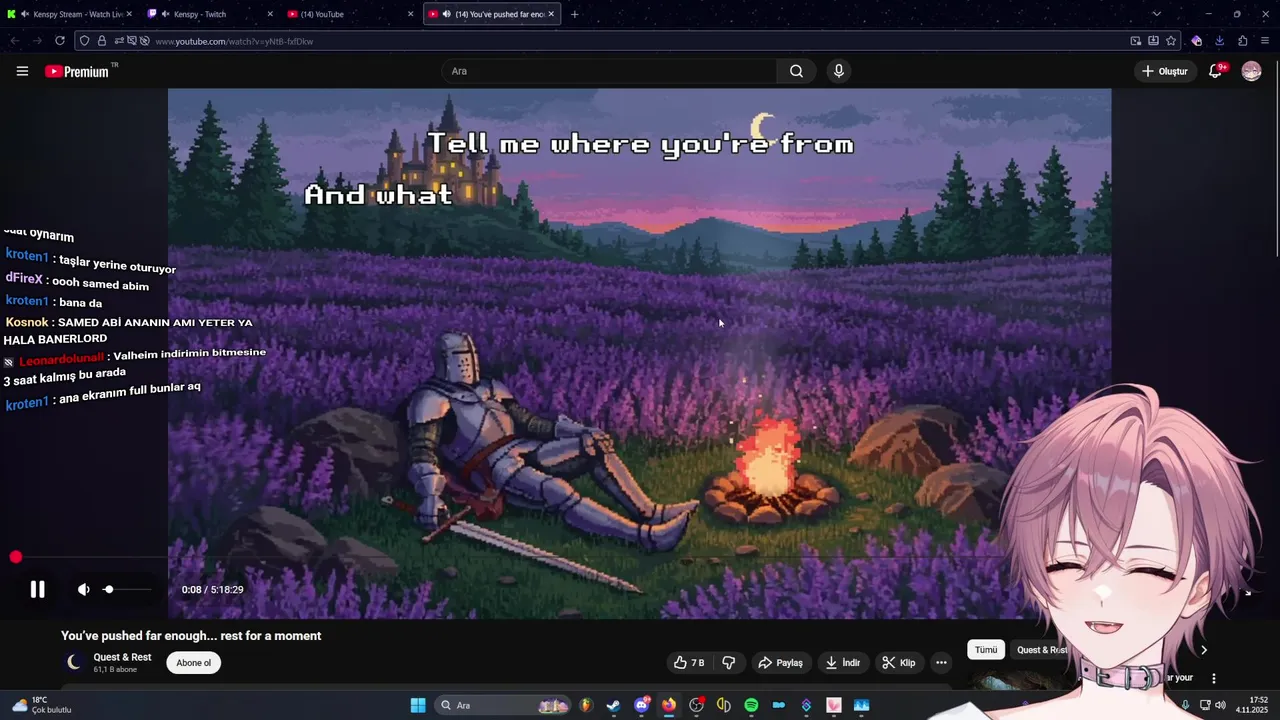
Task: Bookmark this page with the star
Action: pyautogui.click(x=1171, y=41)
